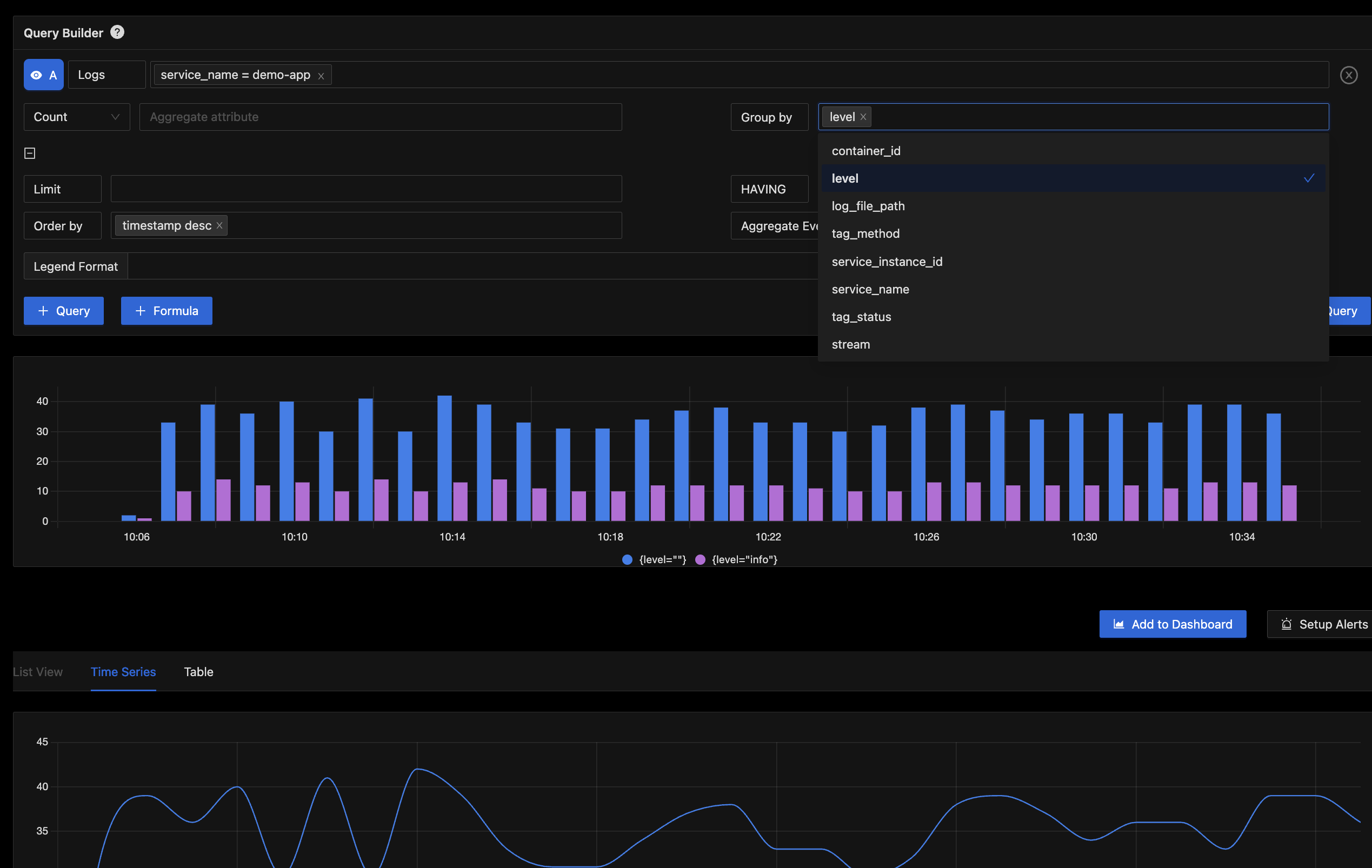Open the Count aggregation dropdown
Viewport: 1372px width, 868px height.
click(x=76, y=117)
